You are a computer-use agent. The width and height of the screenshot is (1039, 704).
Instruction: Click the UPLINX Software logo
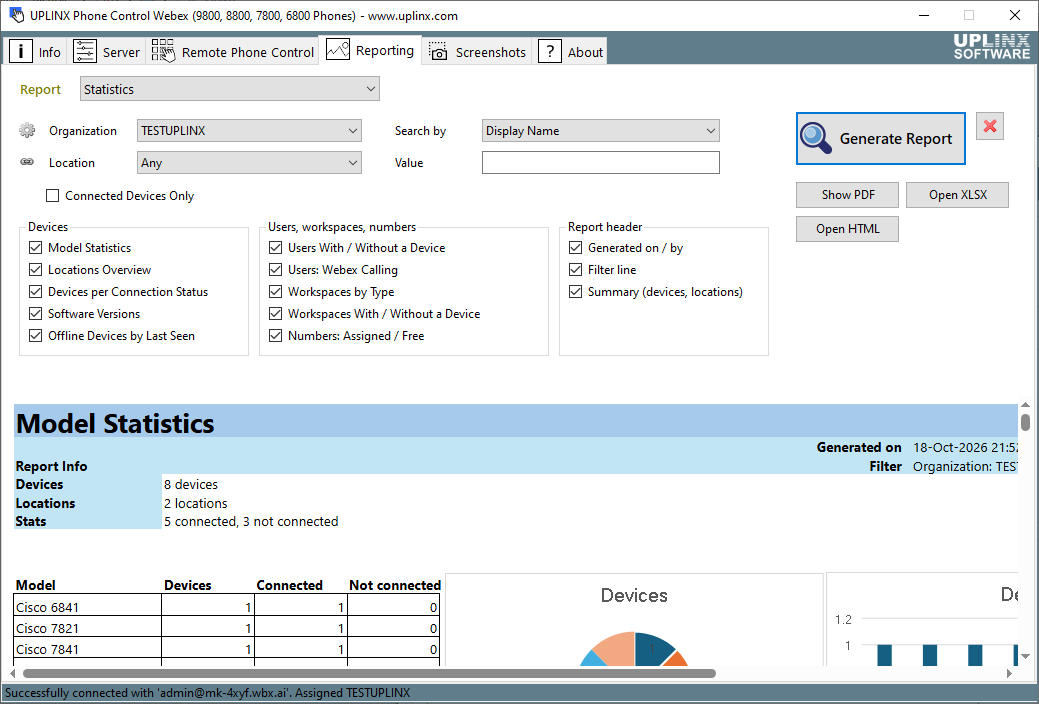(x=992, y=46)
